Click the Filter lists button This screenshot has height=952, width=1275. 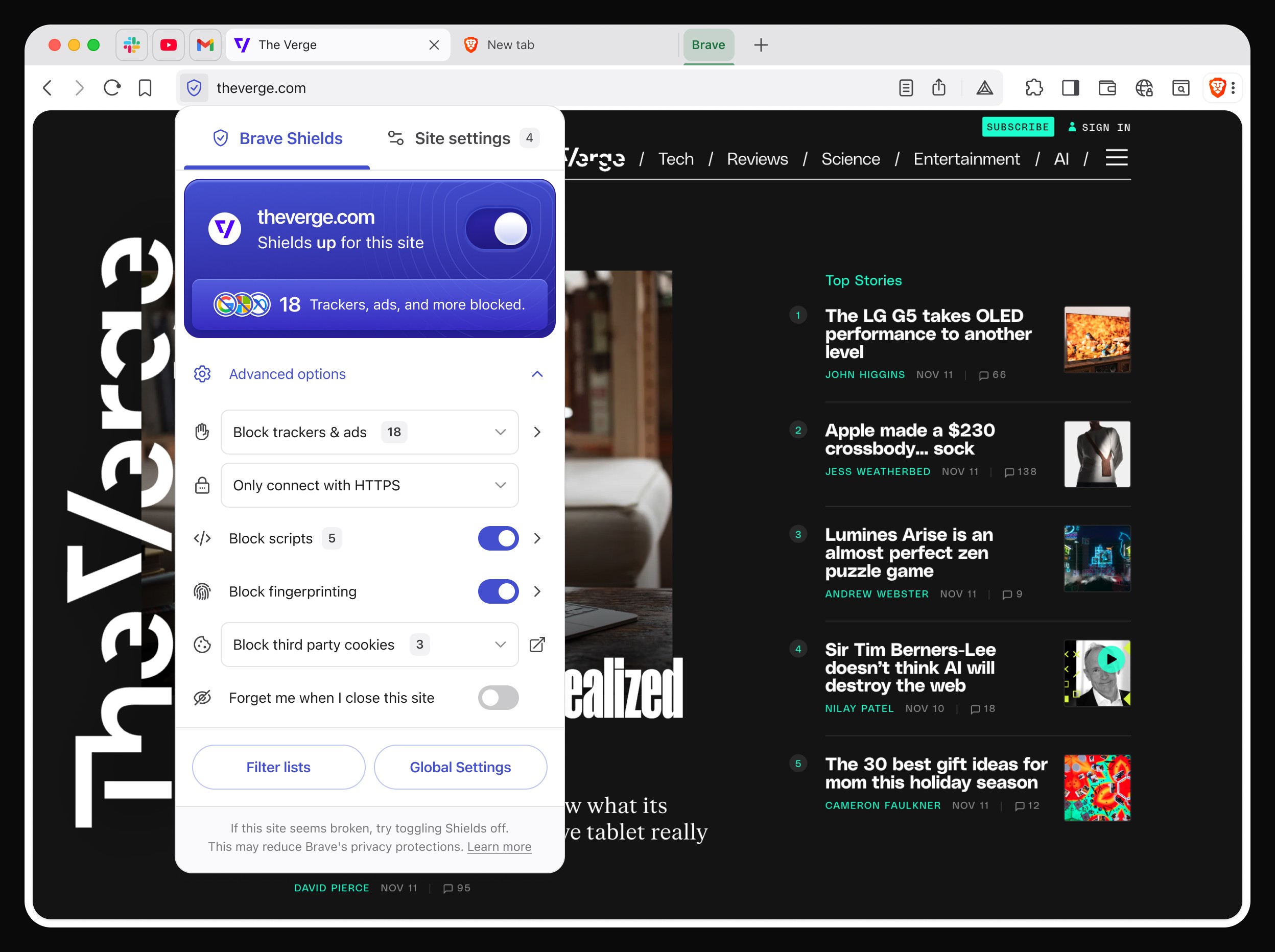[278, 767]
